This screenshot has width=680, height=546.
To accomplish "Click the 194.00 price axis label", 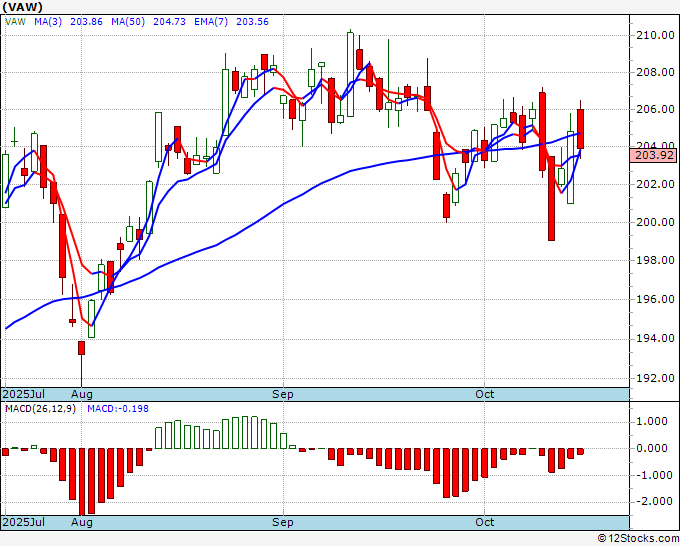I will (x=655, y=338).
